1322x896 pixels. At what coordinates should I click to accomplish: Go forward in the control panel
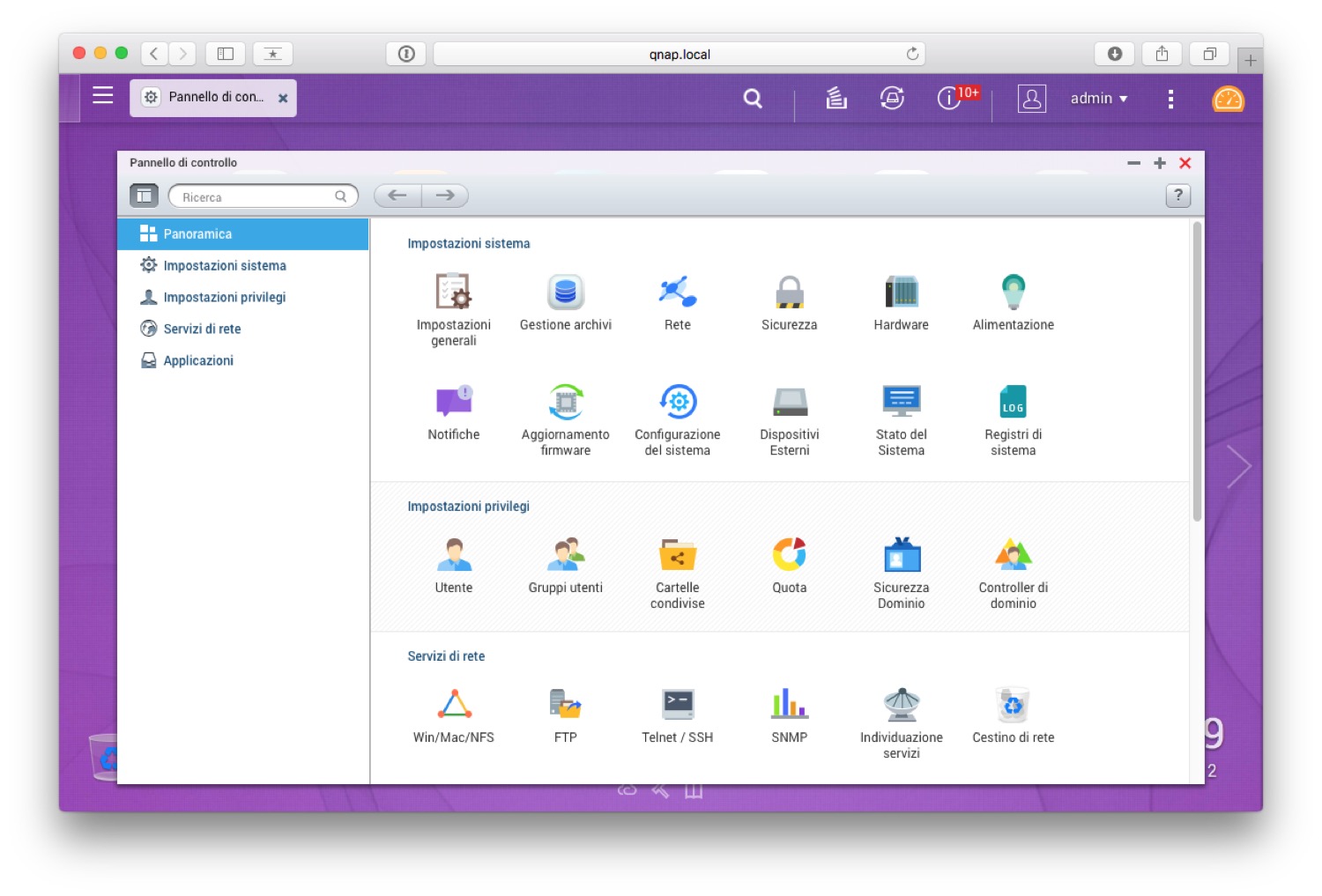click(x=445, y=196)
